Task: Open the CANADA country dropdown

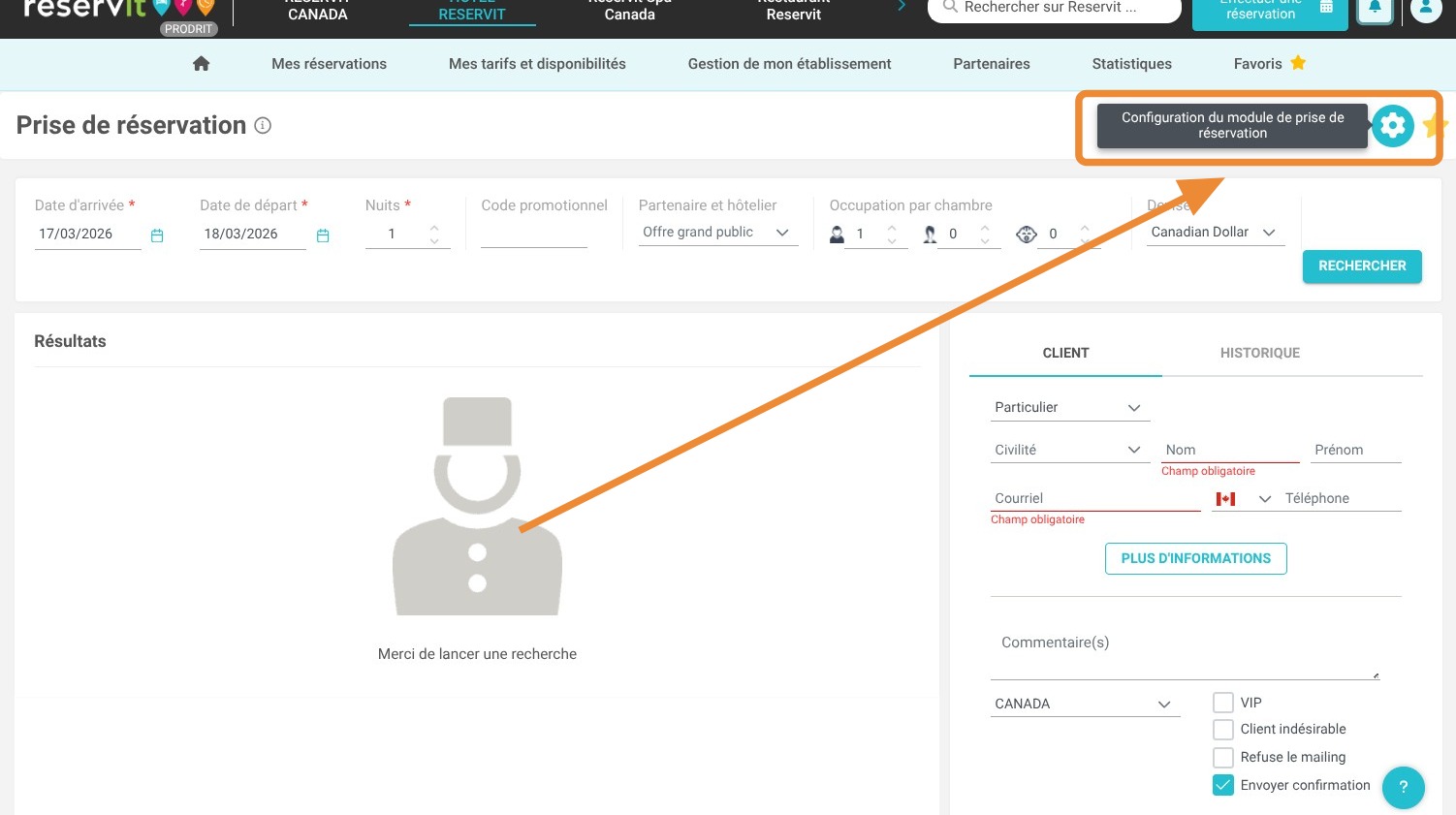Action: pos(1086,705)
